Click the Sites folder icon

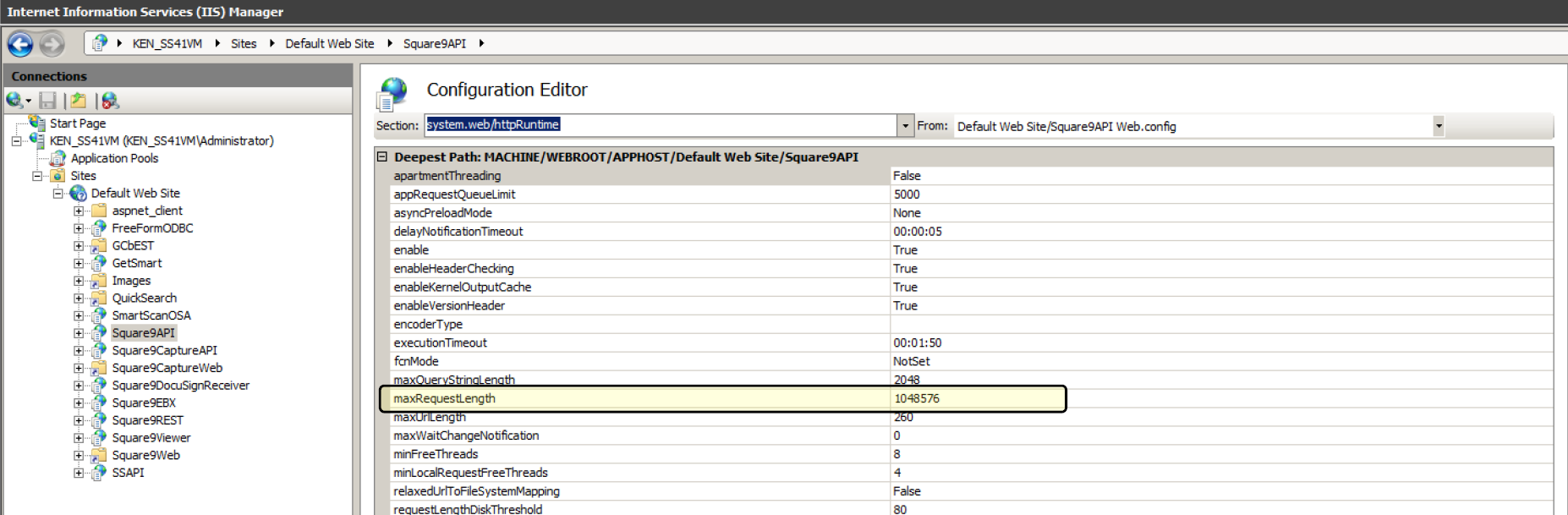pos(58,176)
